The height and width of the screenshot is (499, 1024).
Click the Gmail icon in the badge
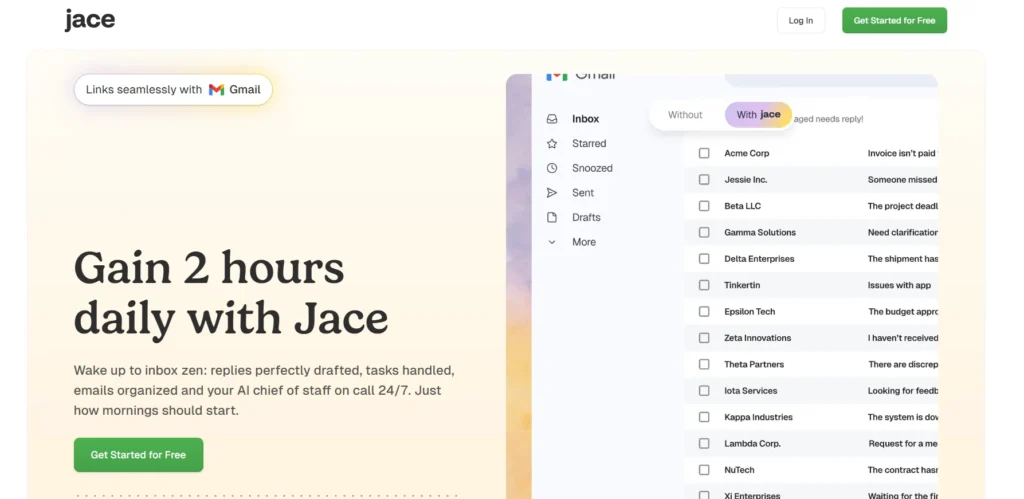point(216,90)
